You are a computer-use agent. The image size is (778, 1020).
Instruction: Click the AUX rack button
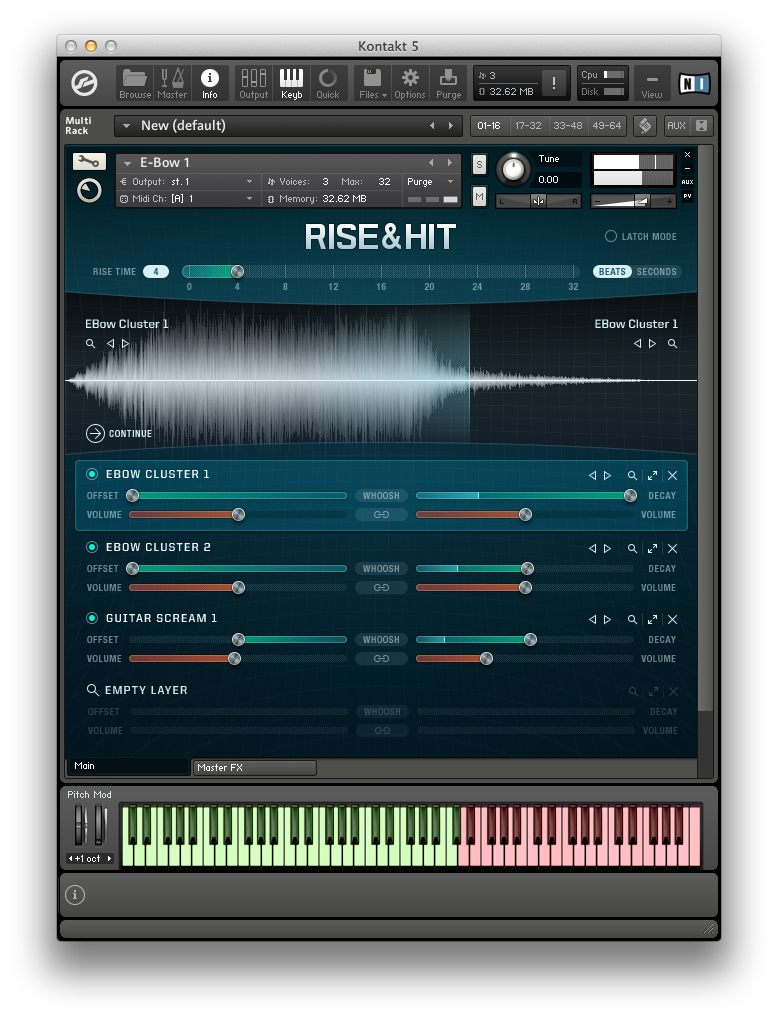[677, 126]
